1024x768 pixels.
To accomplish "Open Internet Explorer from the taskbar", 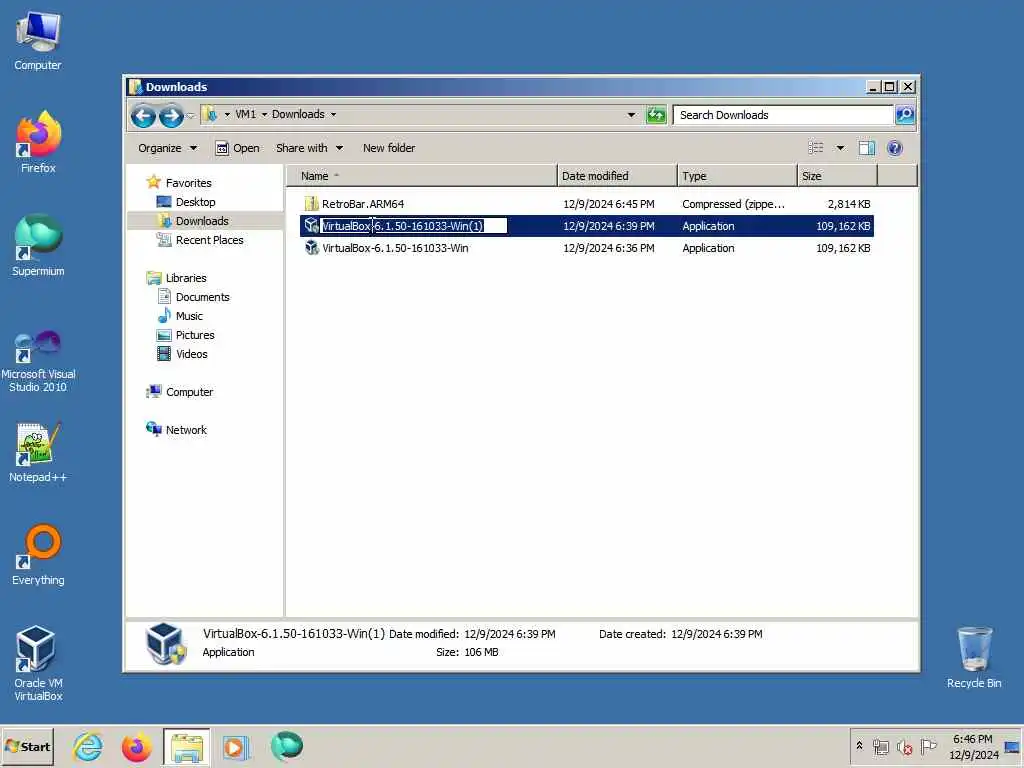I will (88, 747).
